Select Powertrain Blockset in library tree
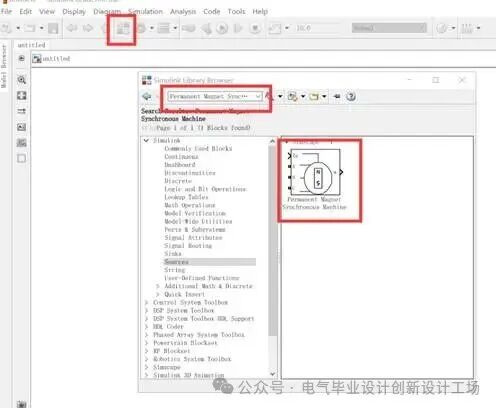This screenshot has width=496, height=408. [185, 343]
